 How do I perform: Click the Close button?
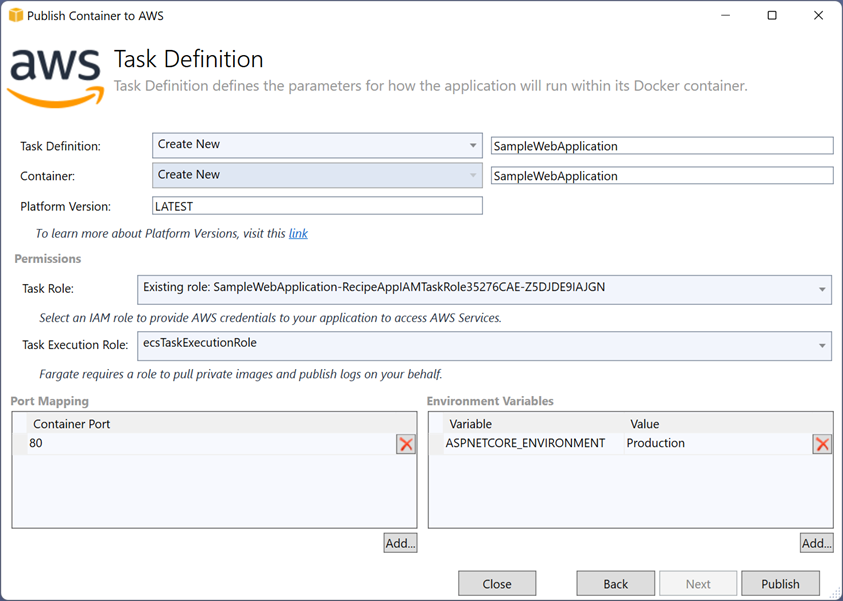point(497,584)
